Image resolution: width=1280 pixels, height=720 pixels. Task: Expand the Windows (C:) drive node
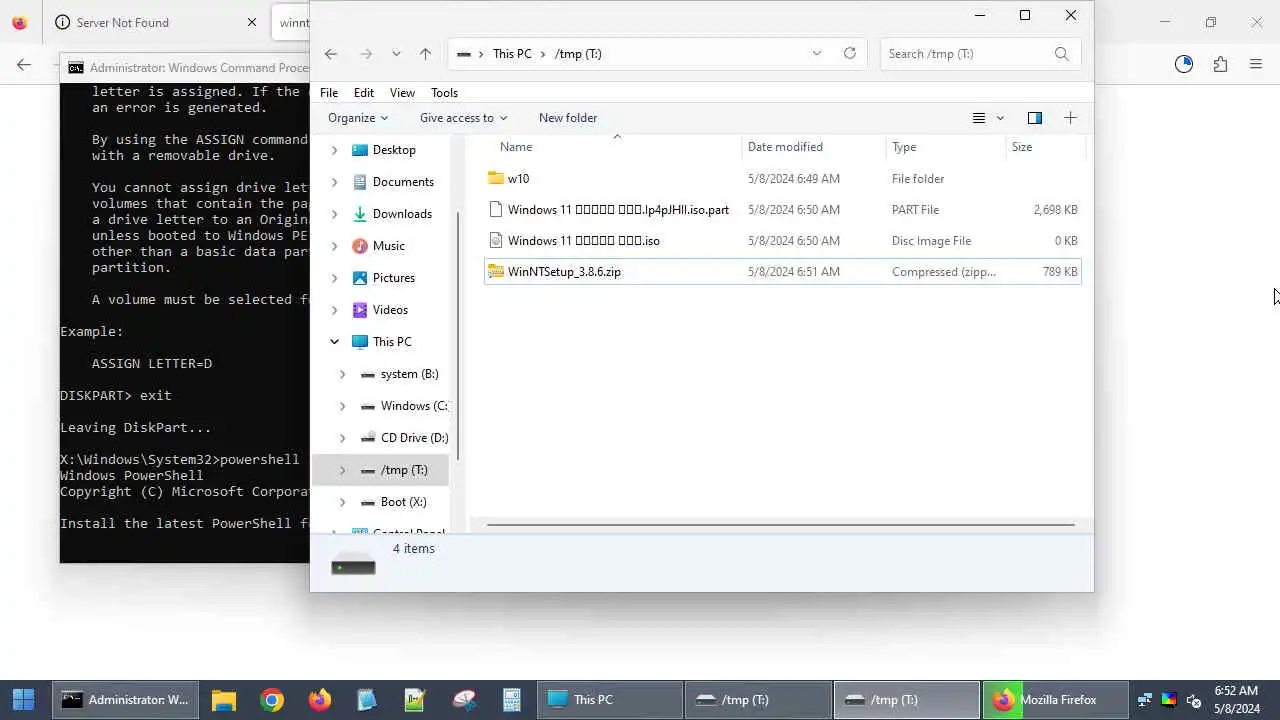(x=342, y=406)
